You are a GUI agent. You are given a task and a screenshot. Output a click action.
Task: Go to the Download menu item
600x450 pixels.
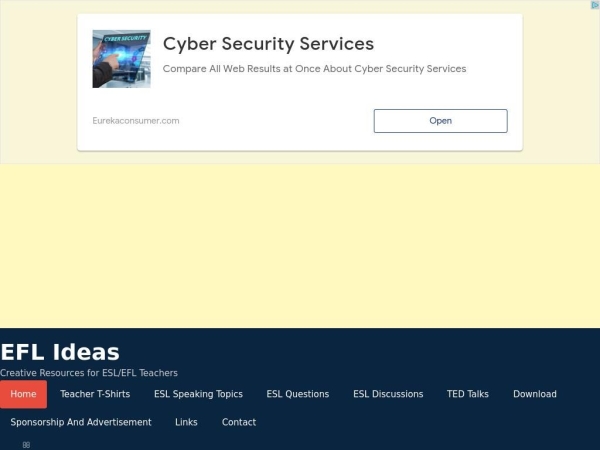pyautogui.click(x=535, y=394)
